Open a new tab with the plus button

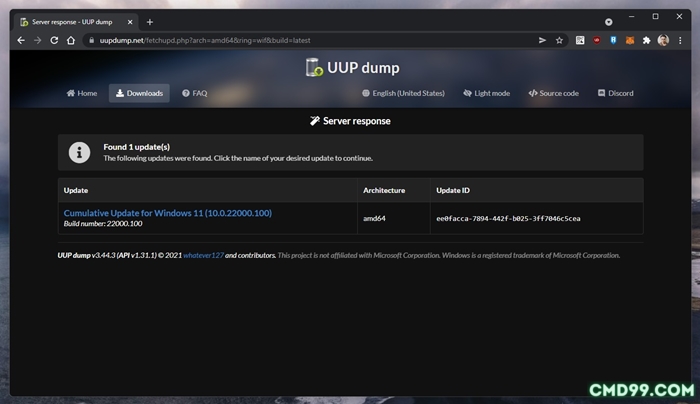pyautogui.click(x=150, y=22)
